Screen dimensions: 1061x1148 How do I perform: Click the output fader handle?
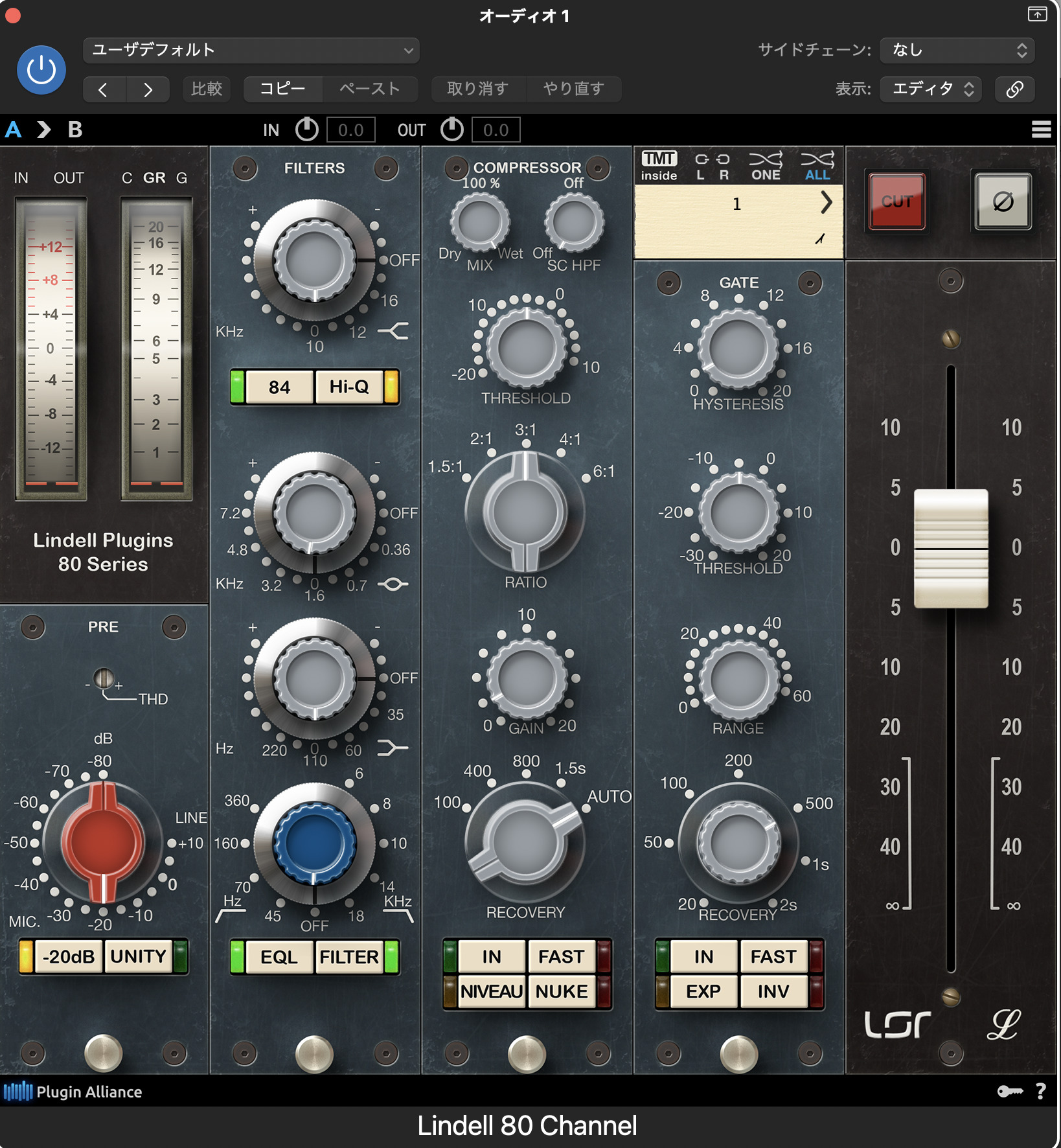[x=951, y=549]
